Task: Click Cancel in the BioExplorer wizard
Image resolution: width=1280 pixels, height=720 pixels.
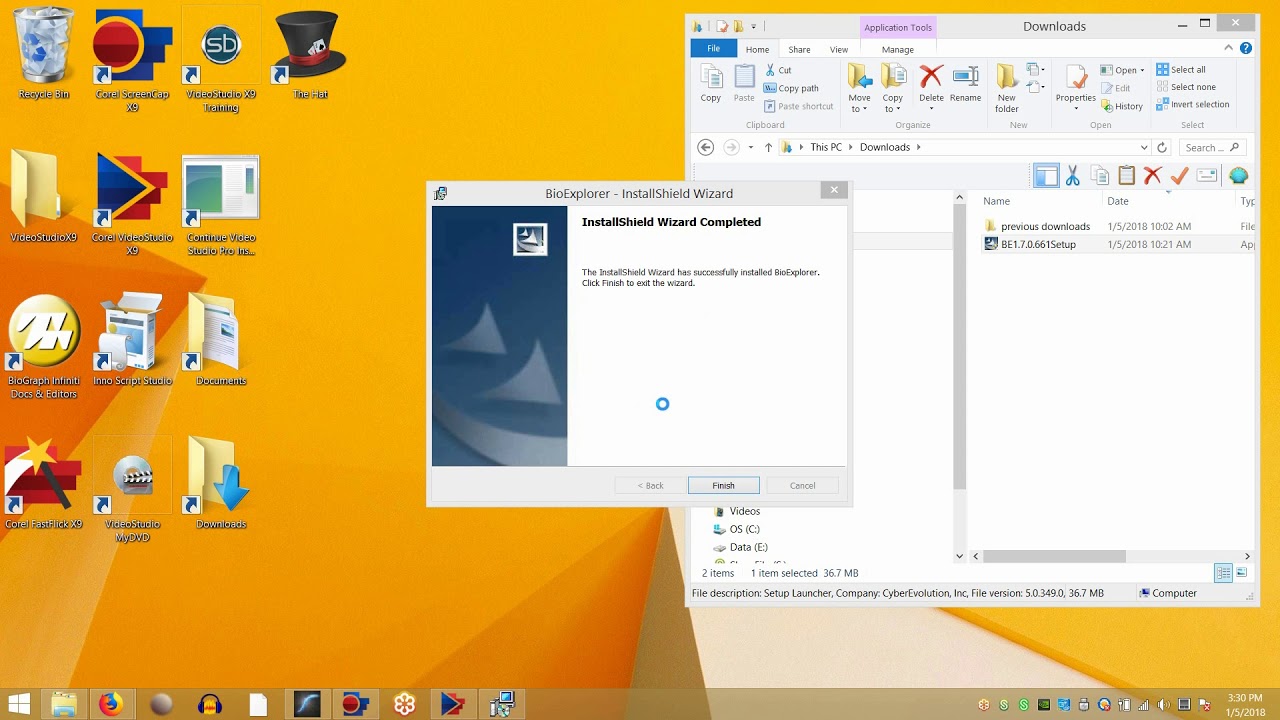Action: (x=802, y=485)
